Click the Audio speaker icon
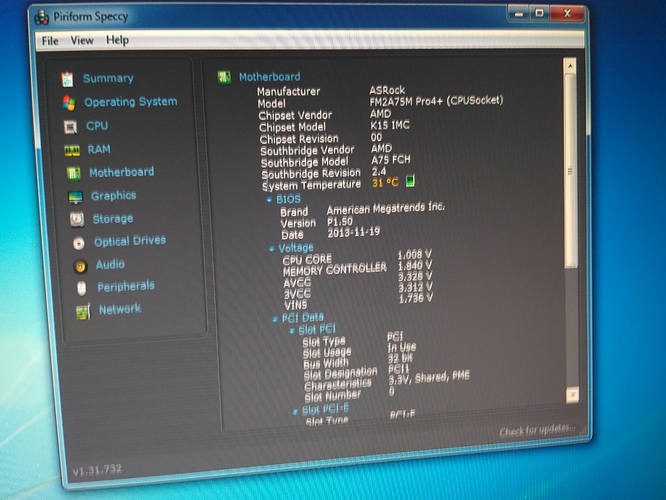666x500 pixels. pos(80,266)
